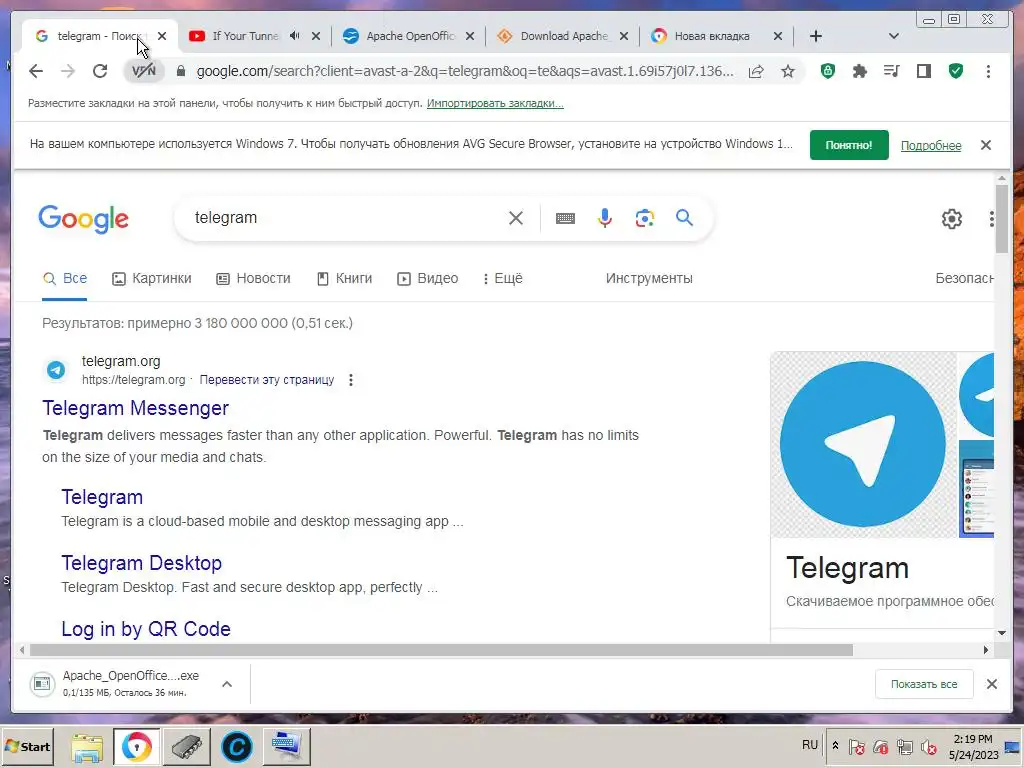Image resolution: width=1024 pixels, height=768 pixels.
Task: Switch to the Apache OpenOffice tab
Action: pyautogui.click(x=409, y=36)
